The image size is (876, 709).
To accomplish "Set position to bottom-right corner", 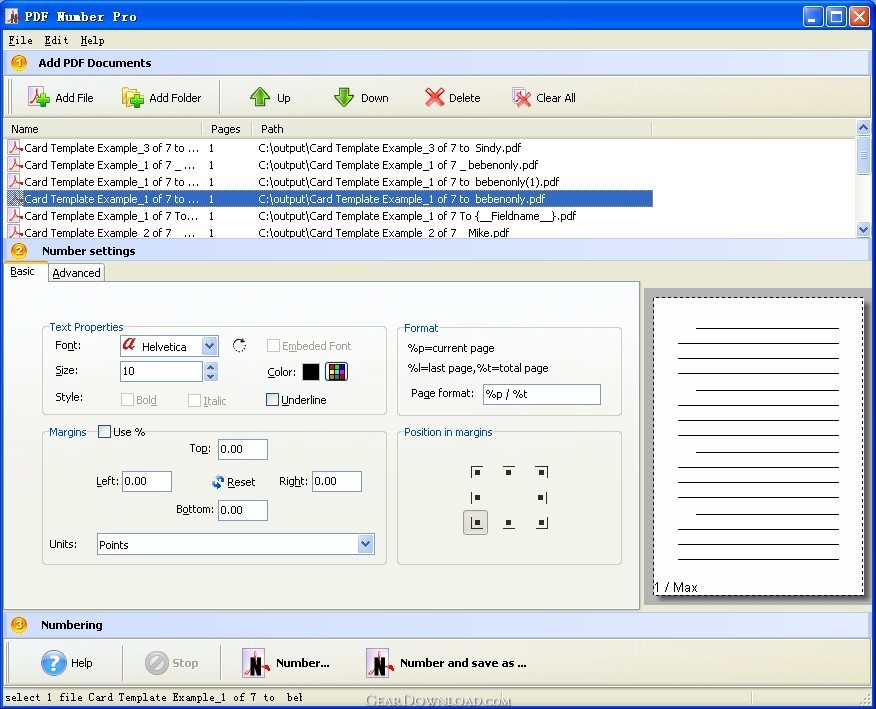I will [x=541, y=523].
